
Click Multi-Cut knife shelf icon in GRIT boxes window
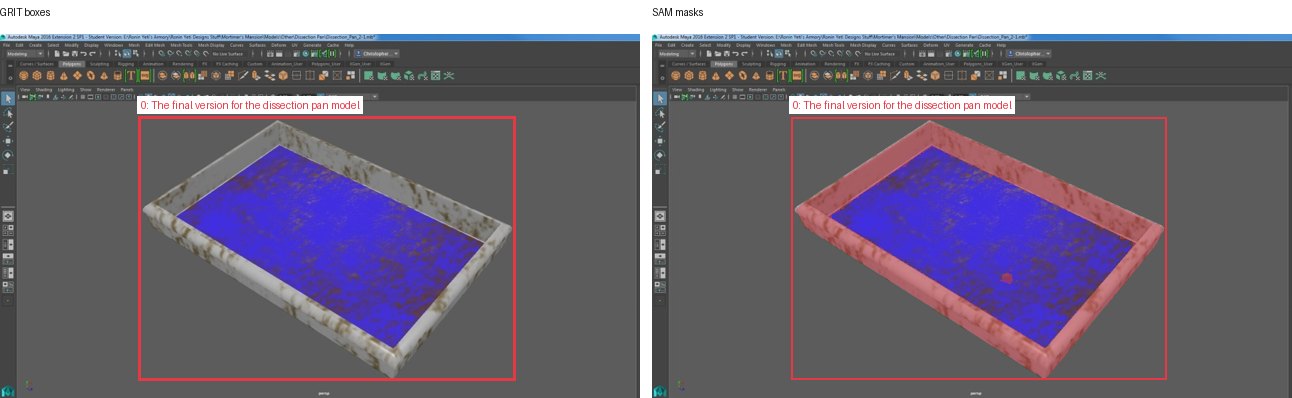coord(243,76)
